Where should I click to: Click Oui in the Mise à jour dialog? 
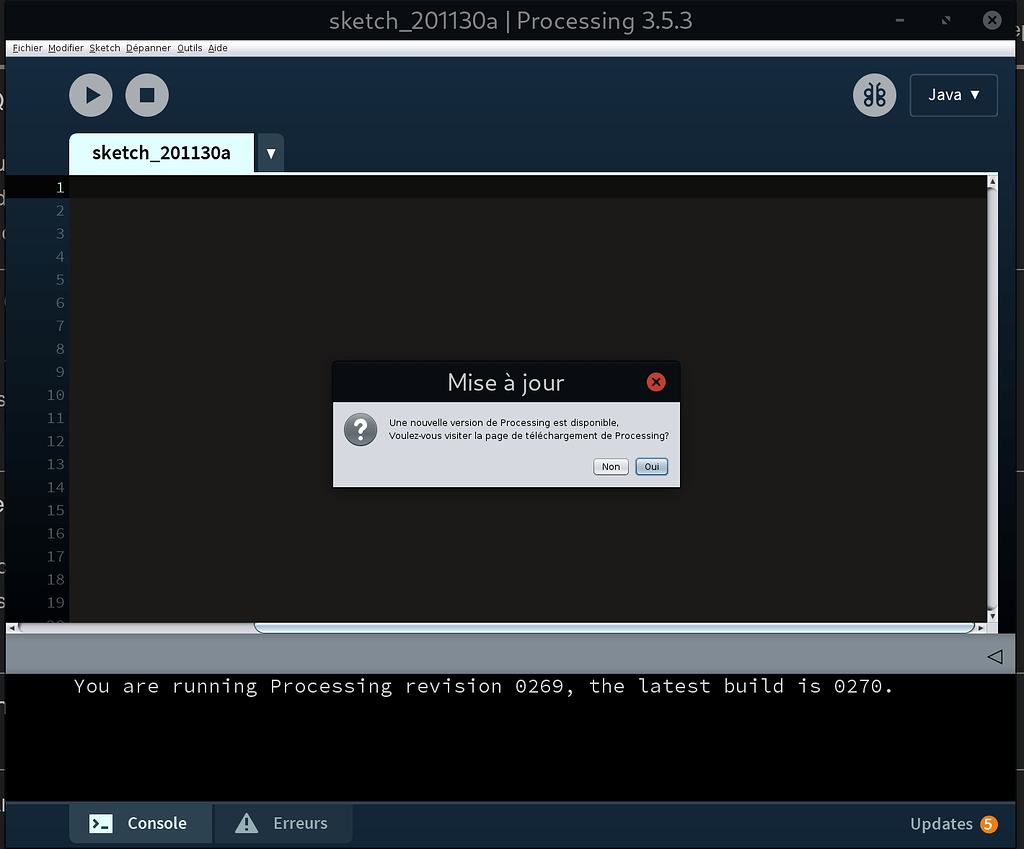[x=651, y=466]
